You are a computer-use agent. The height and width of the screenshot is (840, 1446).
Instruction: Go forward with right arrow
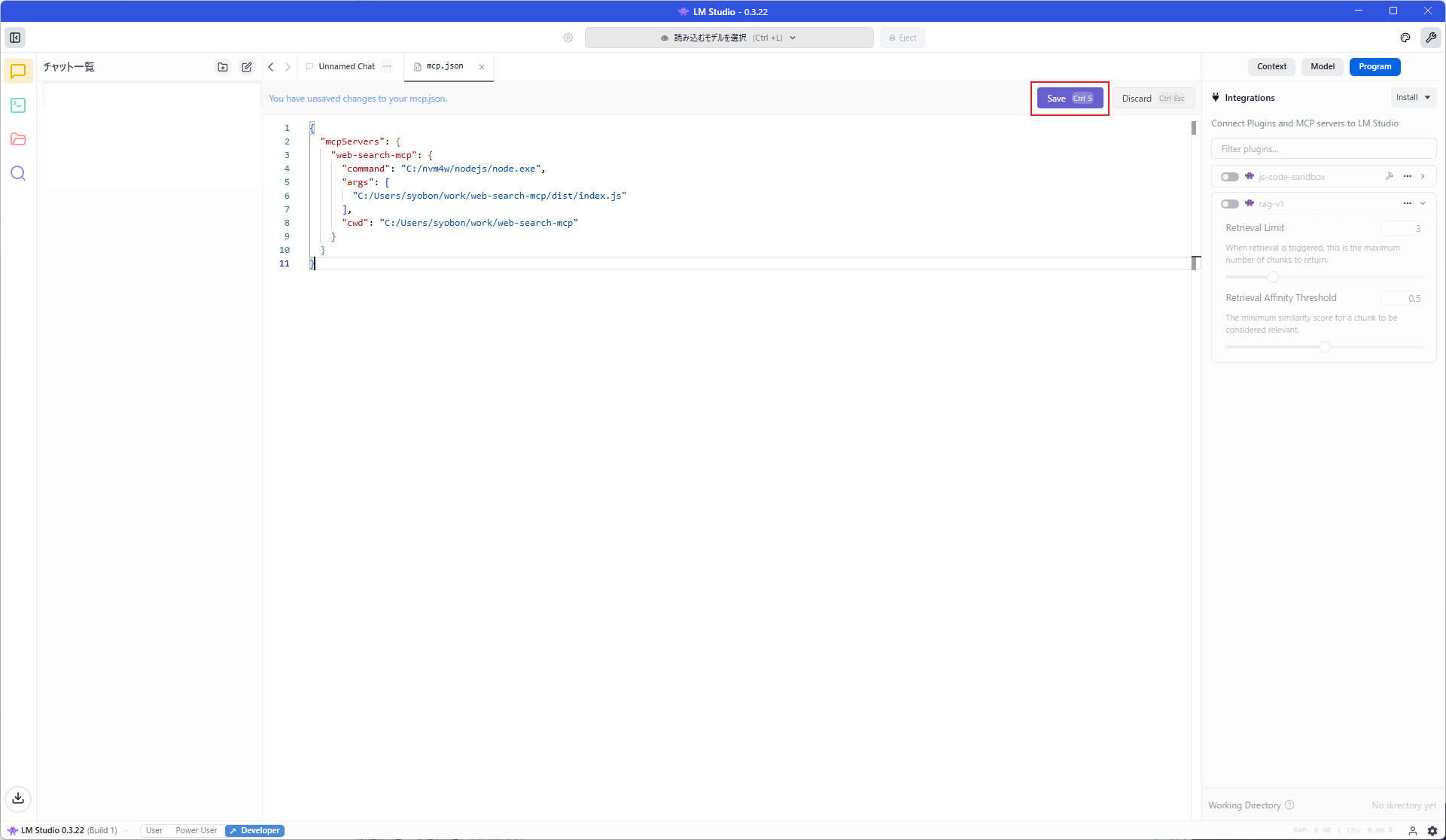tap(288, 67)
